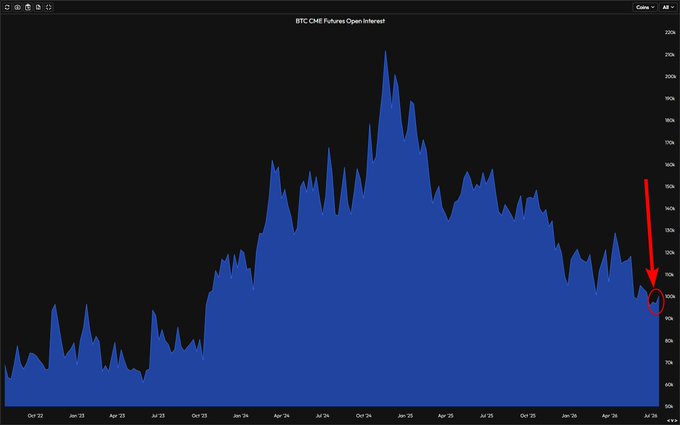
Task: Click the chart title BTC CME Futures Open Interest
Action: 340,21
